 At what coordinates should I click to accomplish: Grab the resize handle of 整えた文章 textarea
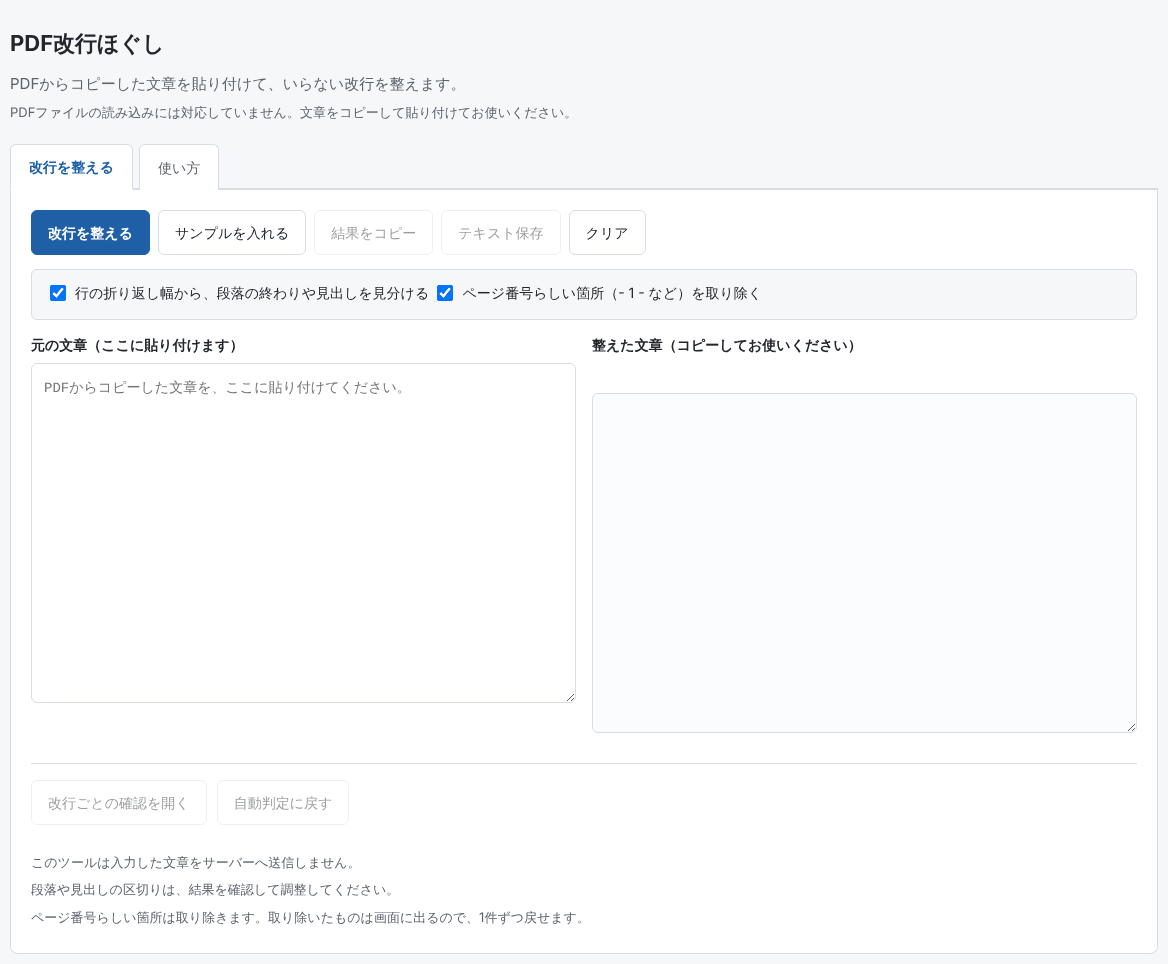pos(1132,727)
